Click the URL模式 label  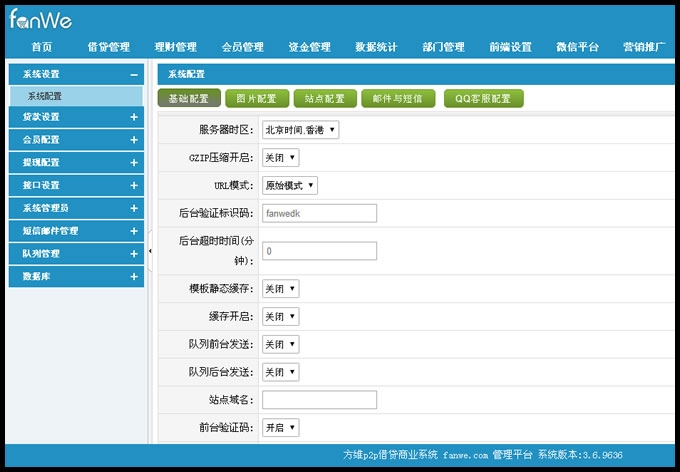tap(234, 186)
